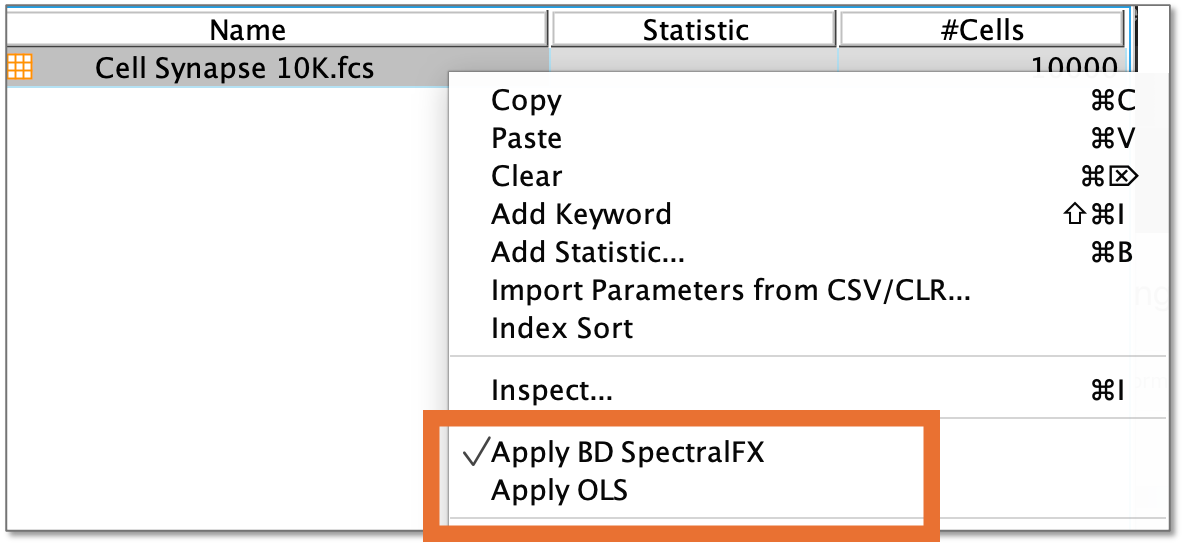Select Import Parameters from CSV/CLR...
The height and width of the screenshot is (544, 1184).
click(731, 290)
